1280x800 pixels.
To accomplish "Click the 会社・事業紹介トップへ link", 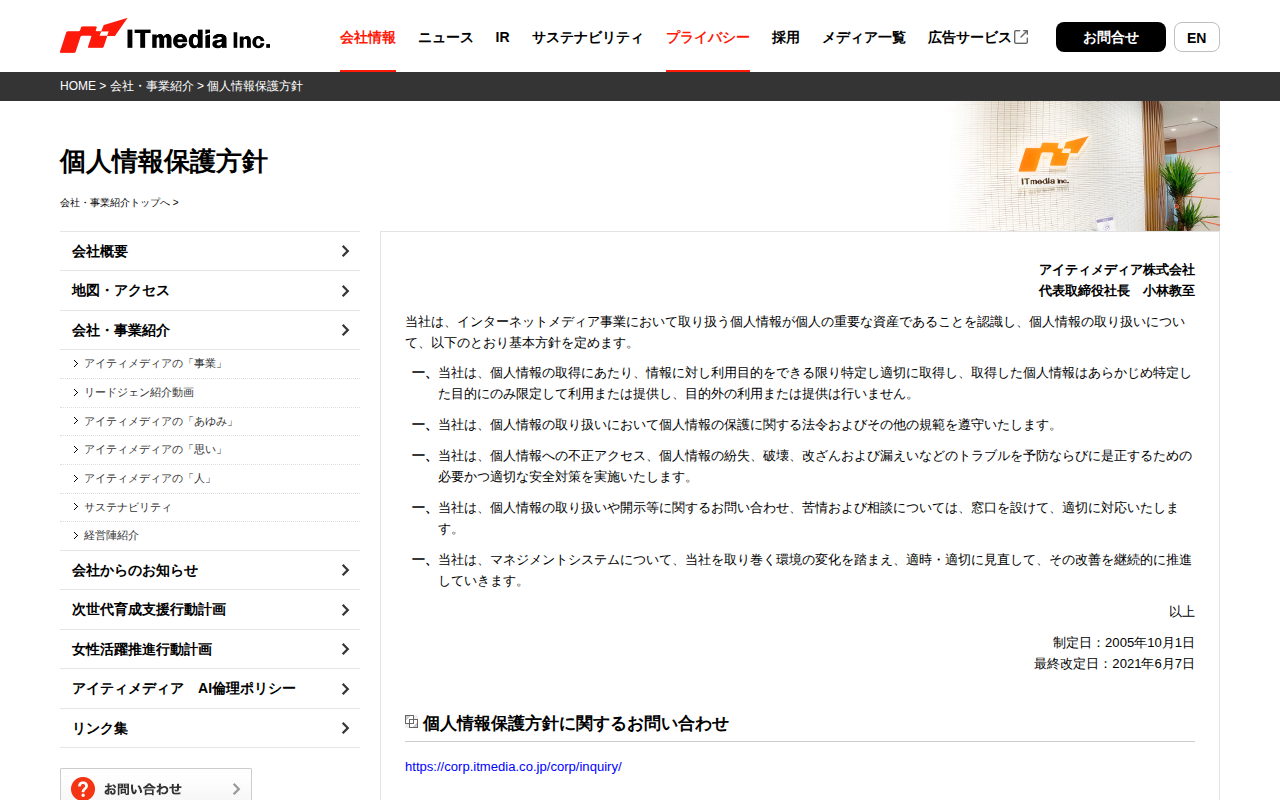I will pyautogui.click(x=119, y=202).
